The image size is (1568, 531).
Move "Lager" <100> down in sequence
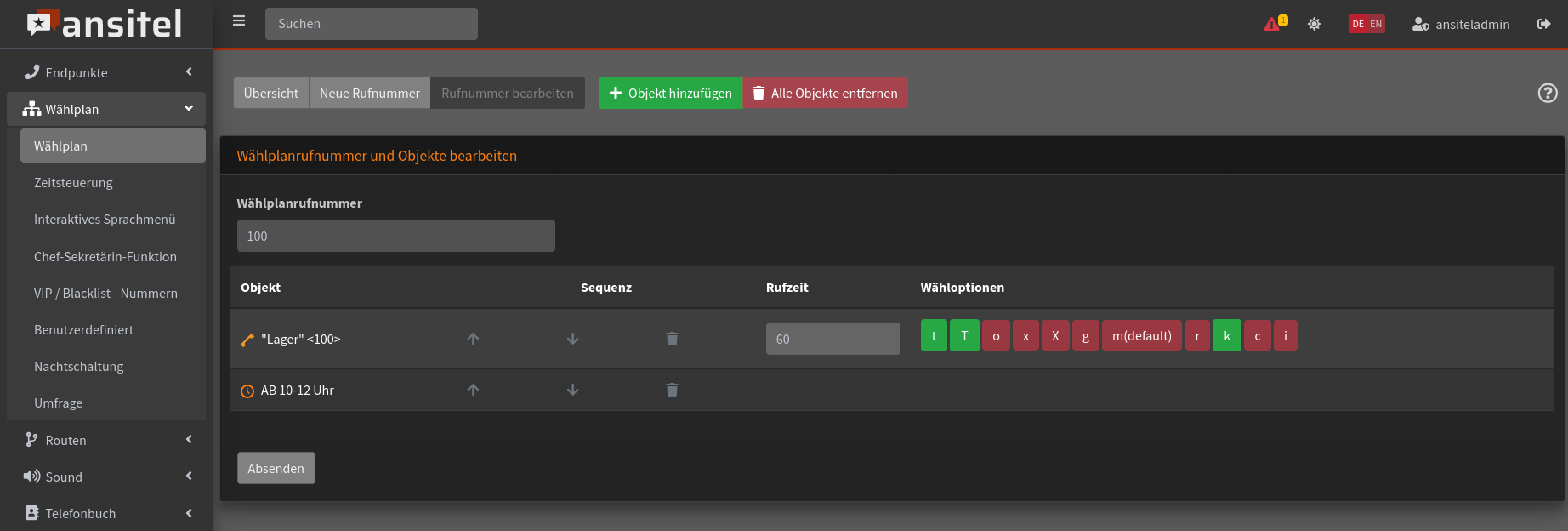pyautogui.click(x=572, y=339)
